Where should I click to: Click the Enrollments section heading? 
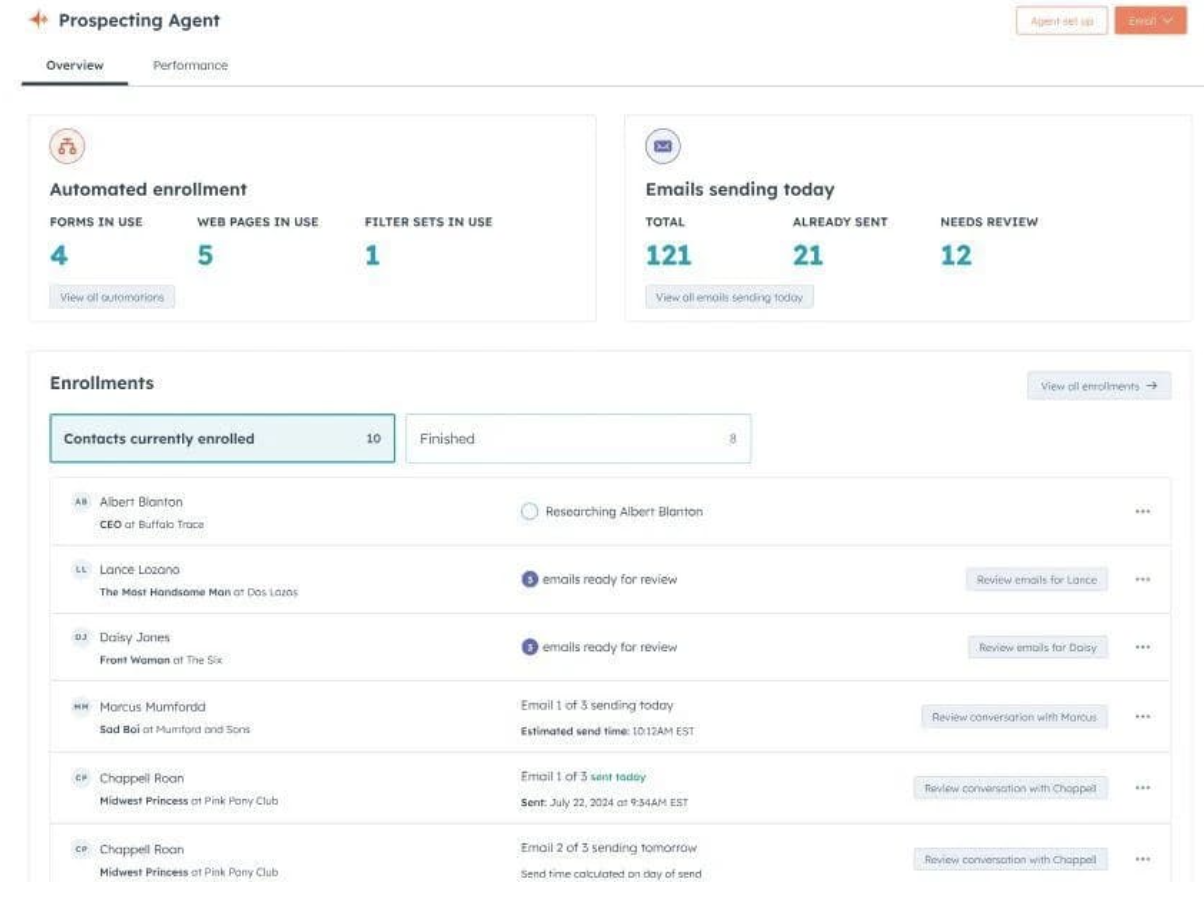point(102,383)
